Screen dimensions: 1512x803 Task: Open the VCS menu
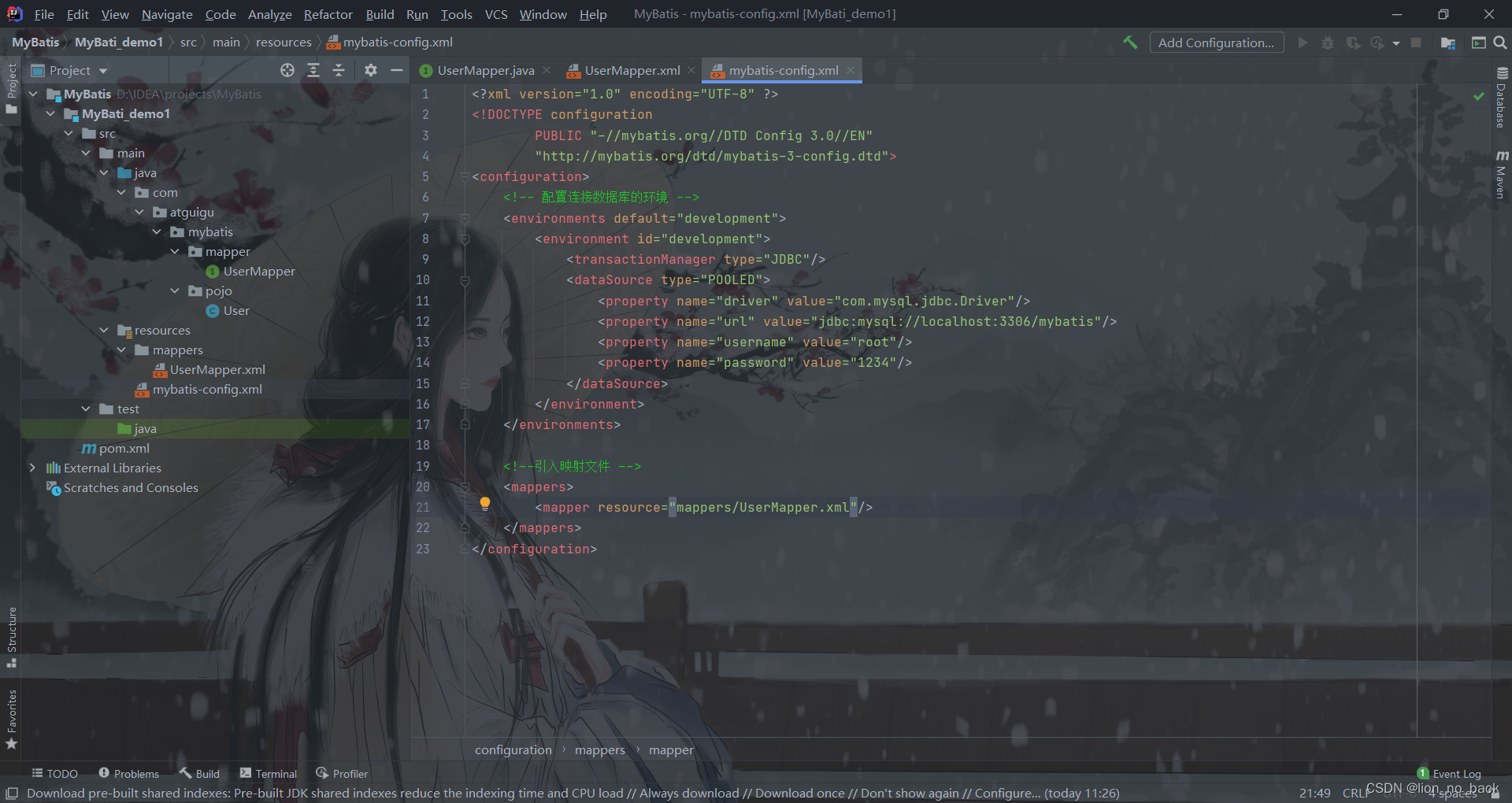pos(496,14)
